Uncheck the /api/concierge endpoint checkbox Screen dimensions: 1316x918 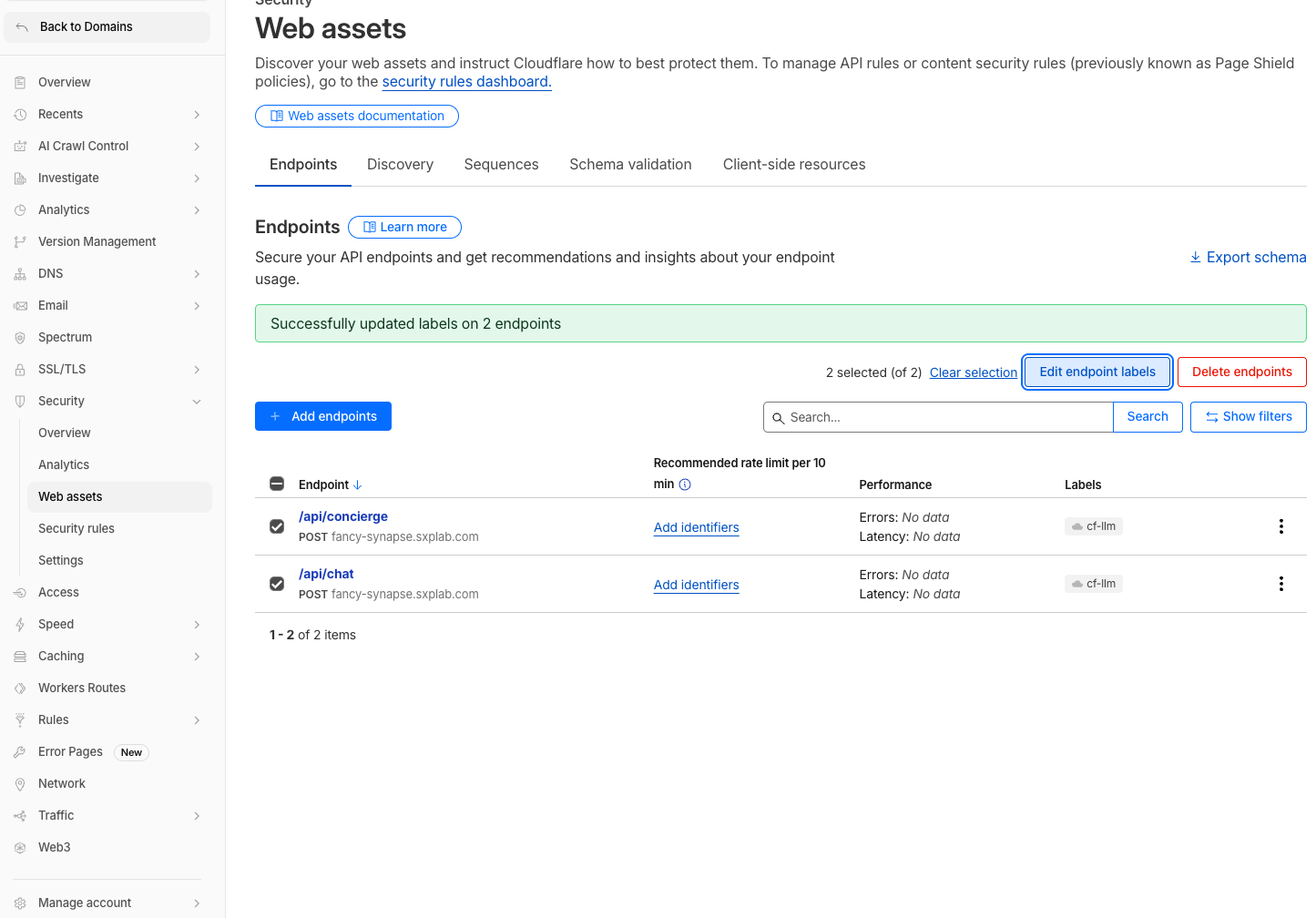(277, 526)
